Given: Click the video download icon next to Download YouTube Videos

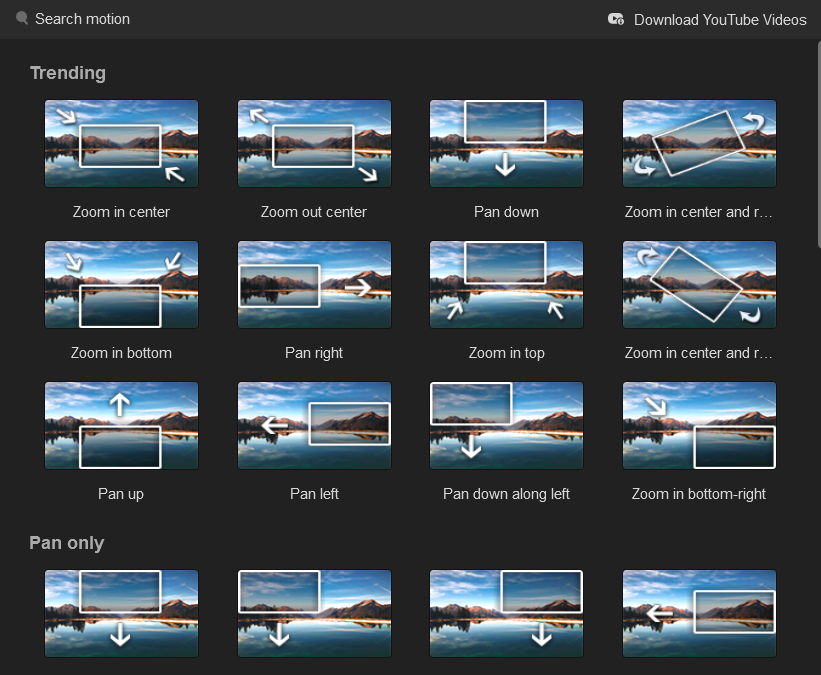Looking at the screenshot, I should click(x=616, y=19).
